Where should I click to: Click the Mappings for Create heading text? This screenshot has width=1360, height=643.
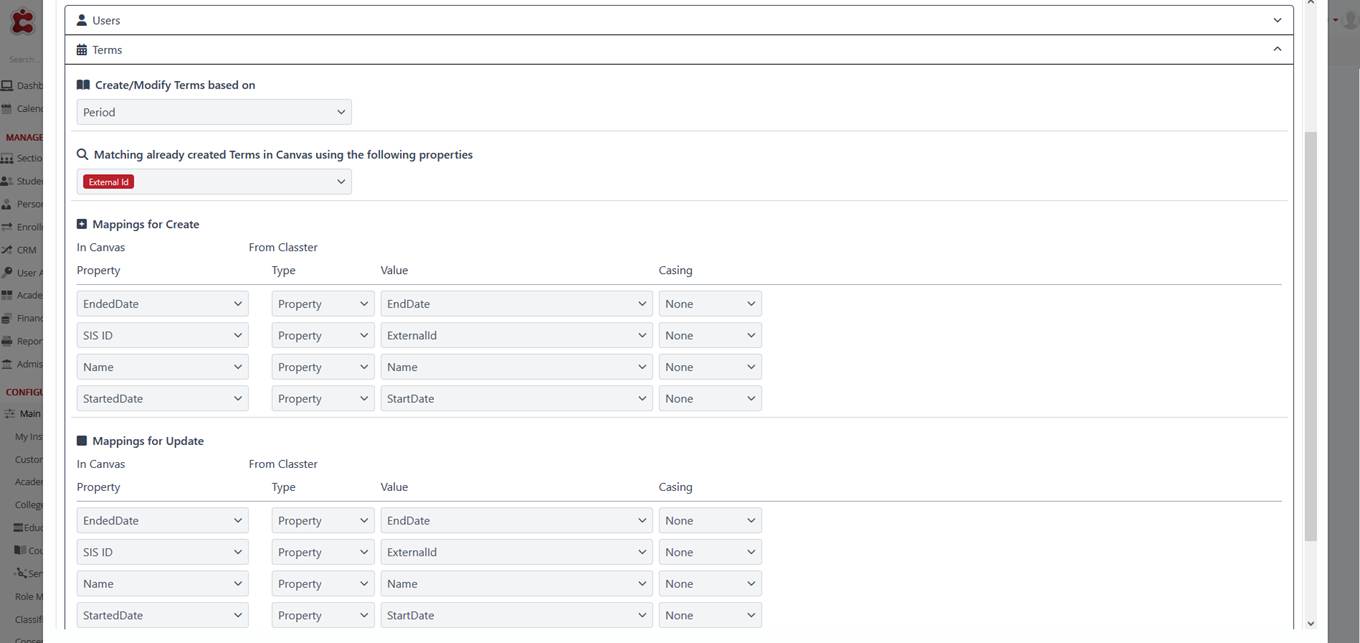pyautogui.click(x=146, y=224)
